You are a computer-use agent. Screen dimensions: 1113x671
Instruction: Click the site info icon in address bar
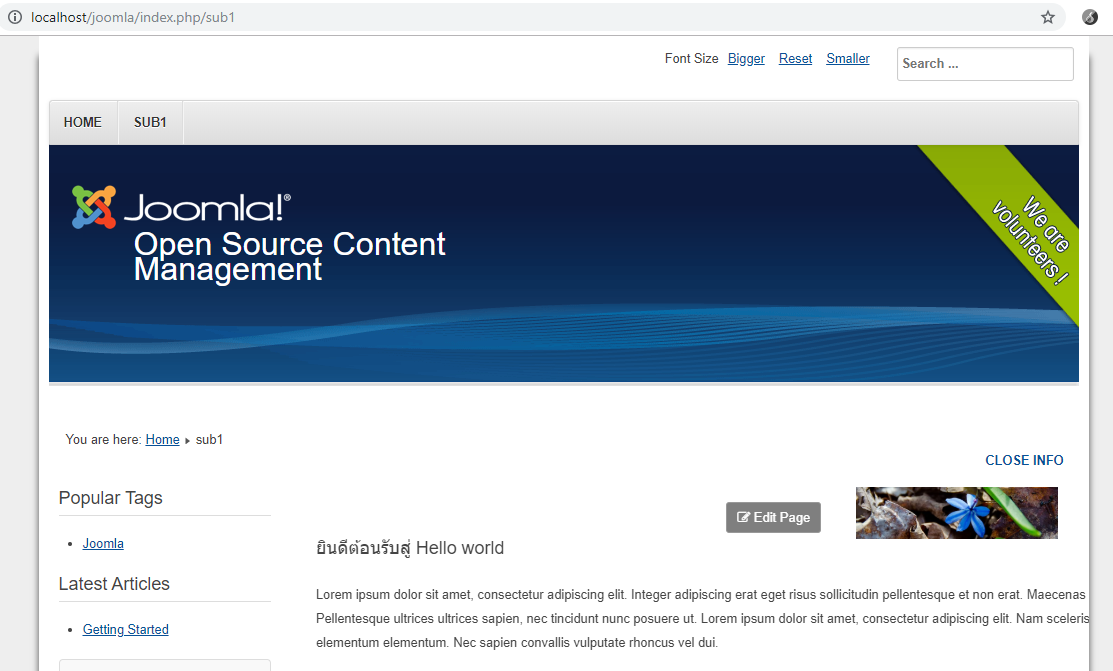coord(15,17)
